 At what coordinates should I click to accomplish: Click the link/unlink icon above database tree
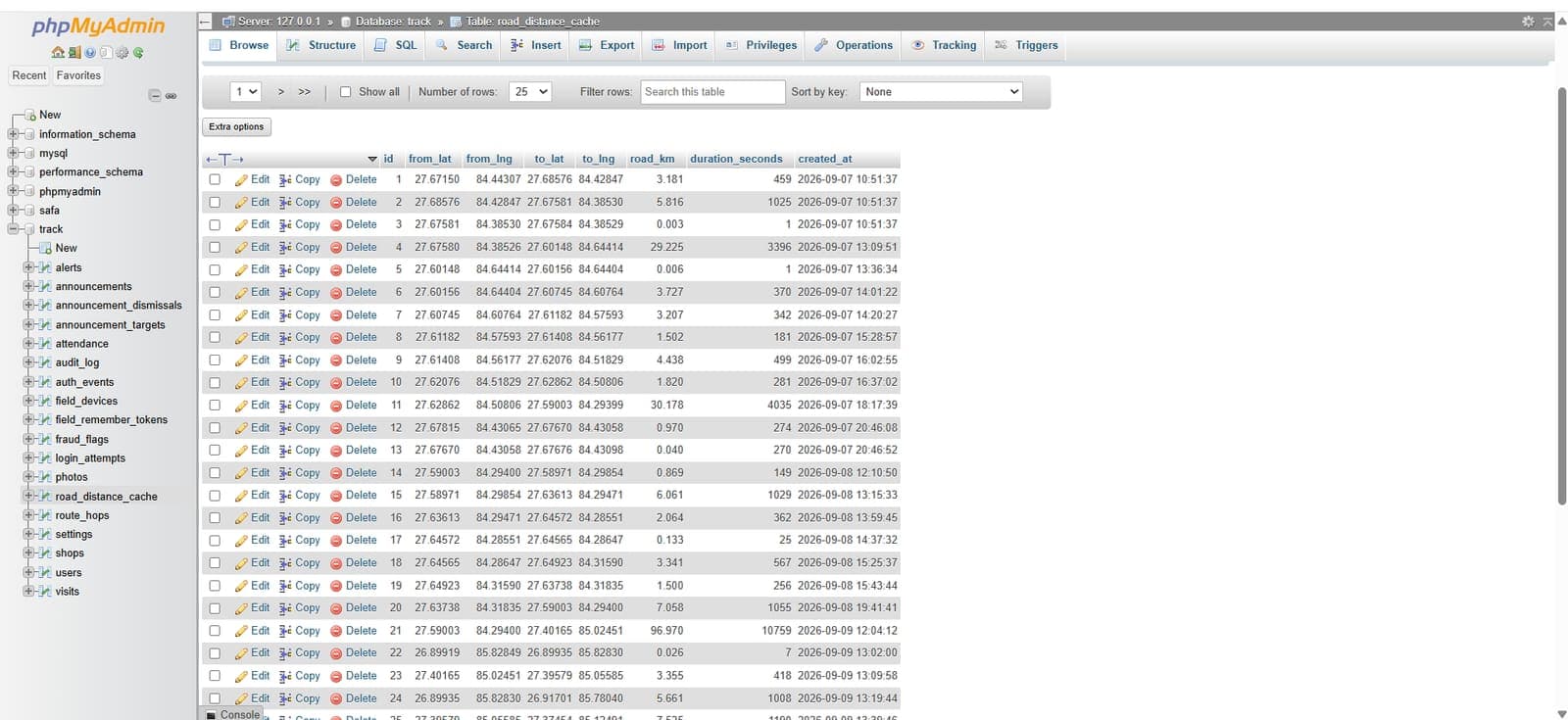point(171,95)
